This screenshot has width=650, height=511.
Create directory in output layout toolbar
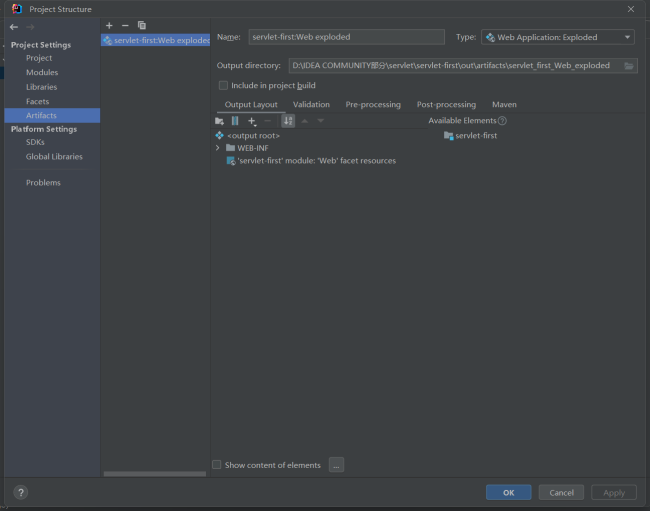[219, 121]
